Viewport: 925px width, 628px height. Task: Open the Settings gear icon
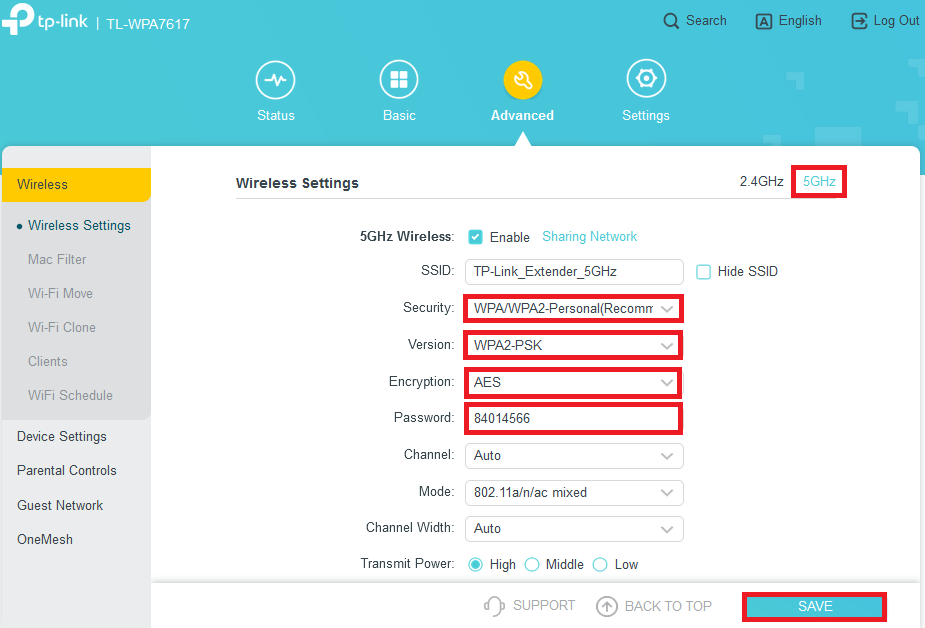646,80
